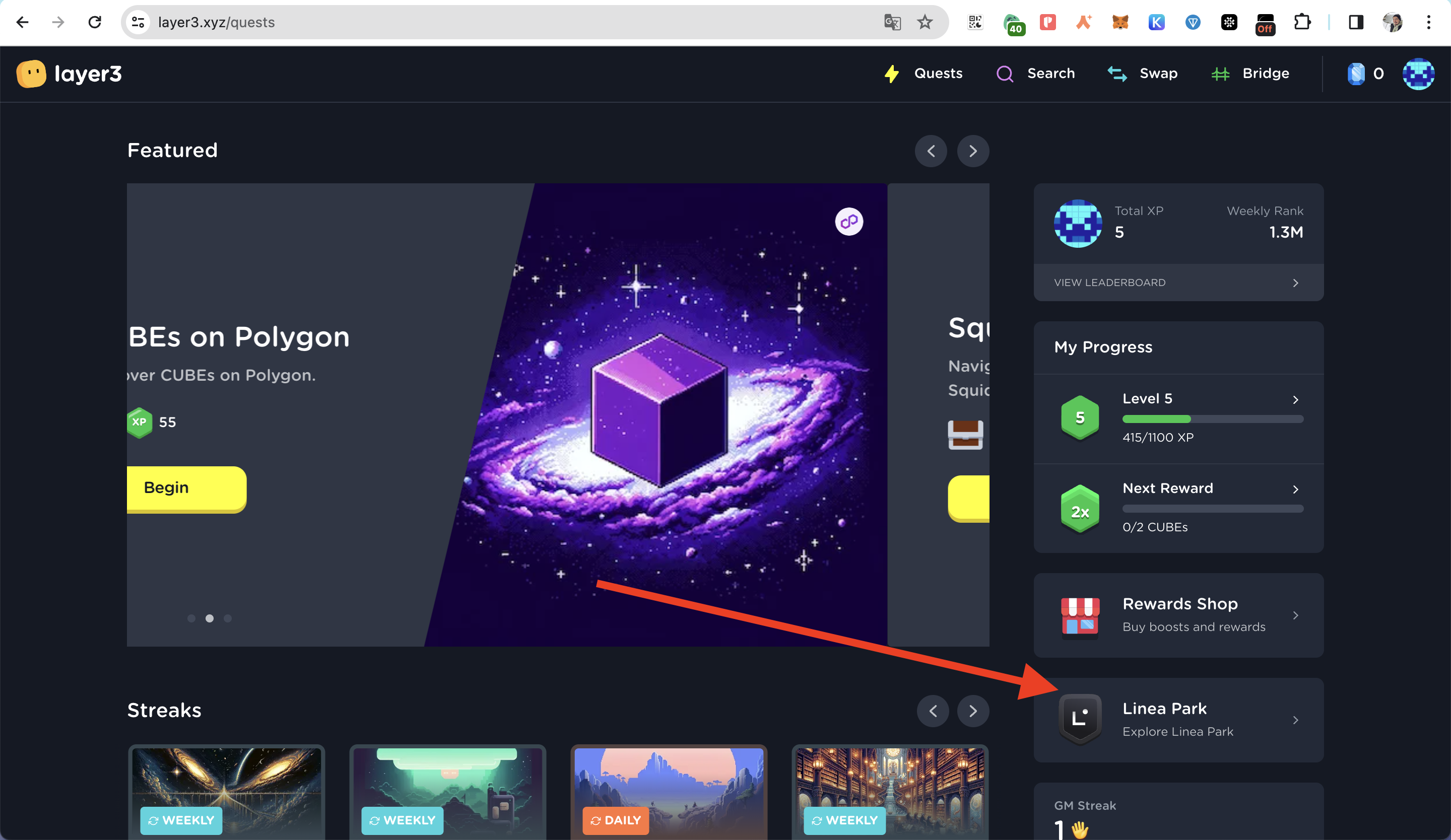Open the Search menu item

click(x=1035, y=74)
